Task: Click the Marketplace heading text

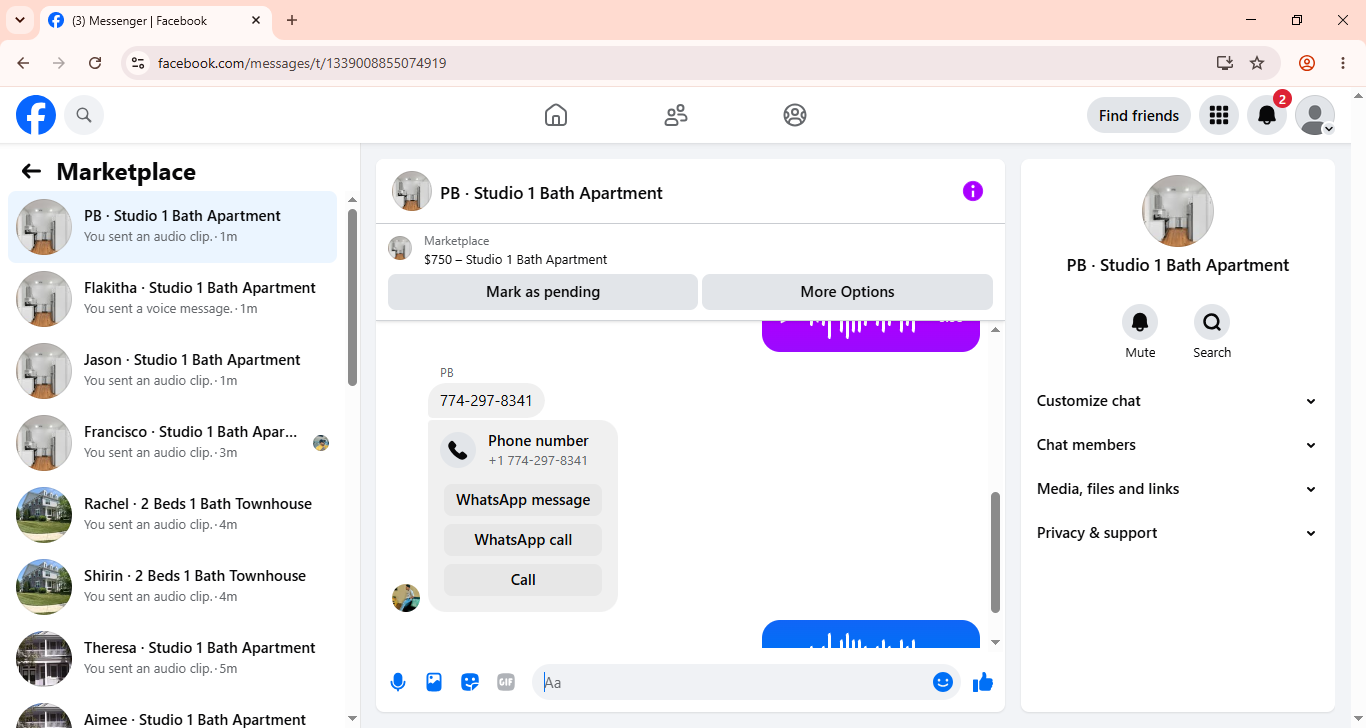Action: (x=126, y=172)
